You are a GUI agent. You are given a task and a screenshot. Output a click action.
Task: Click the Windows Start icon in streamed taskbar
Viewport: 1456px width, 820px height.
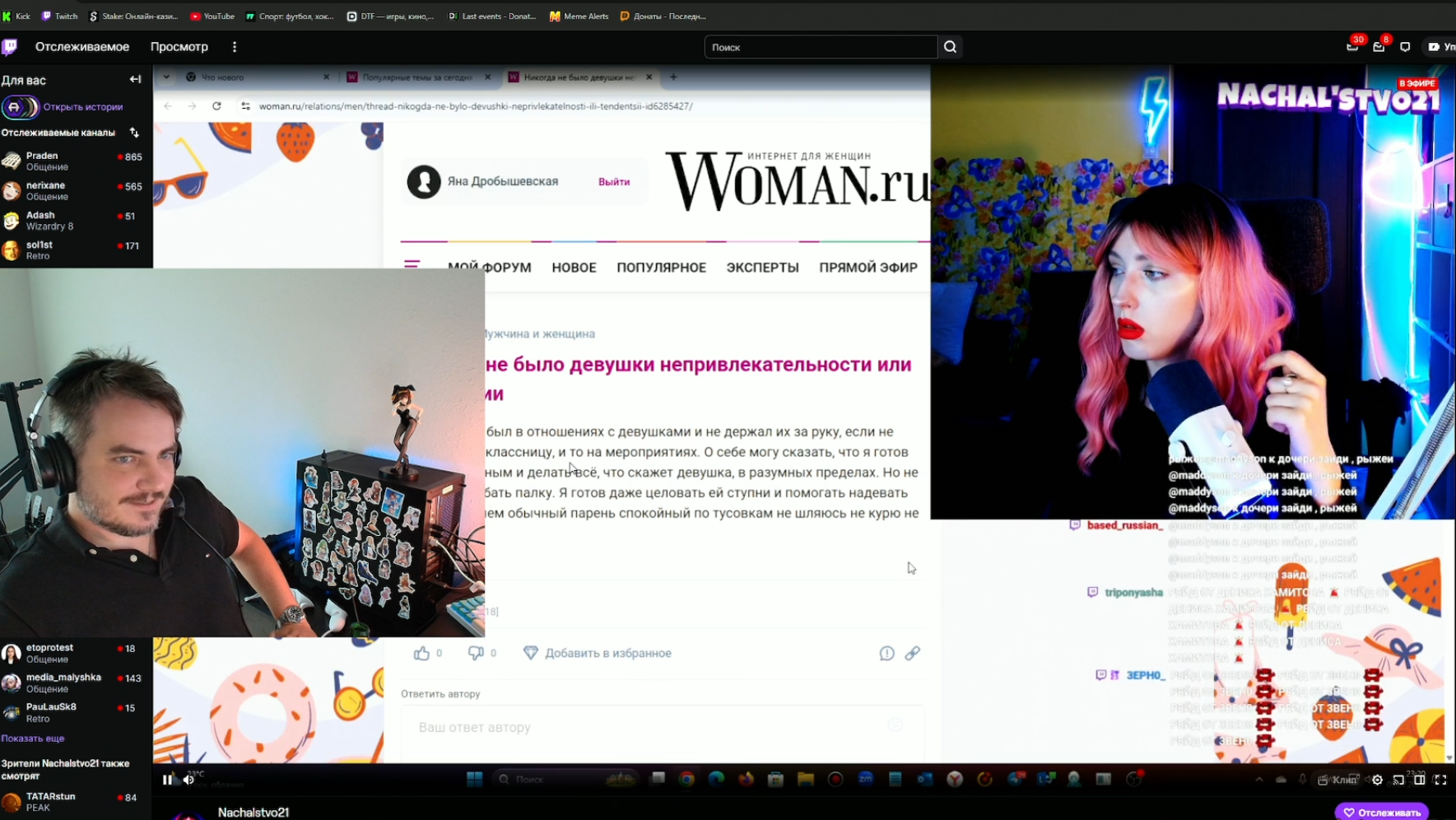tap(474, 779)
